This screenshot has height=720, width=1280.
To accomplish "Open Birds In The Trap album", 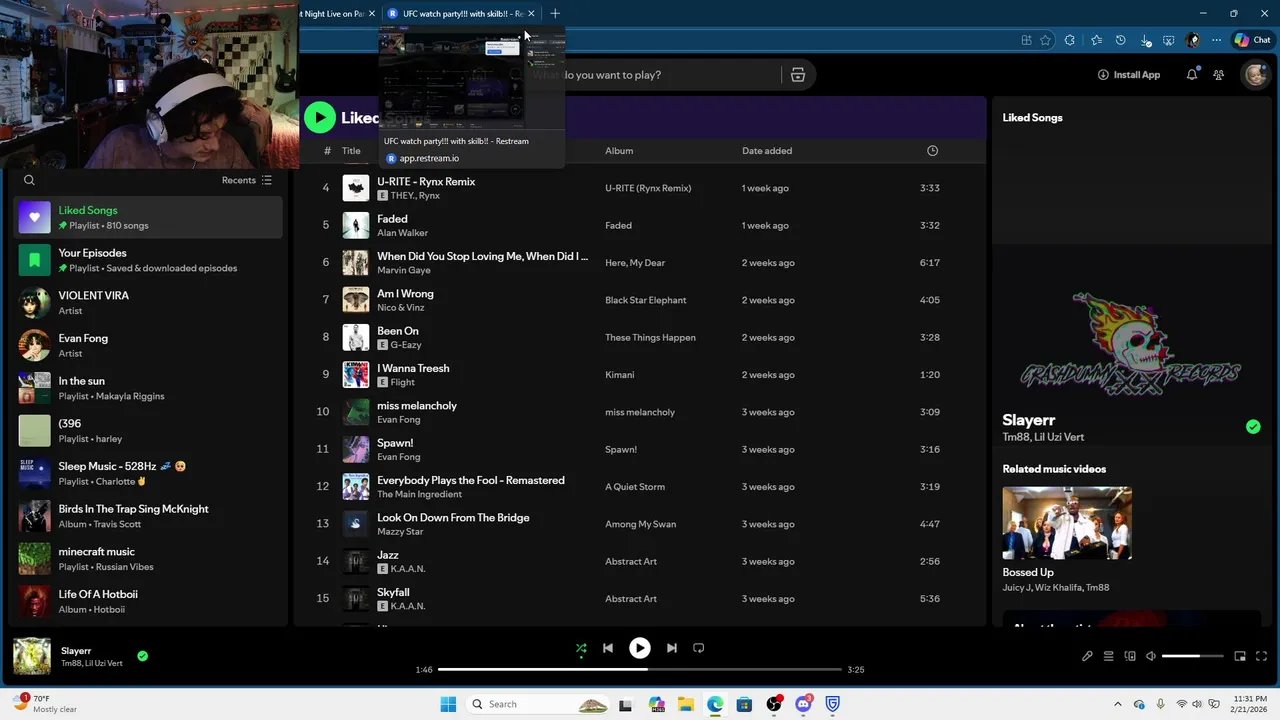I will point(148,516).
